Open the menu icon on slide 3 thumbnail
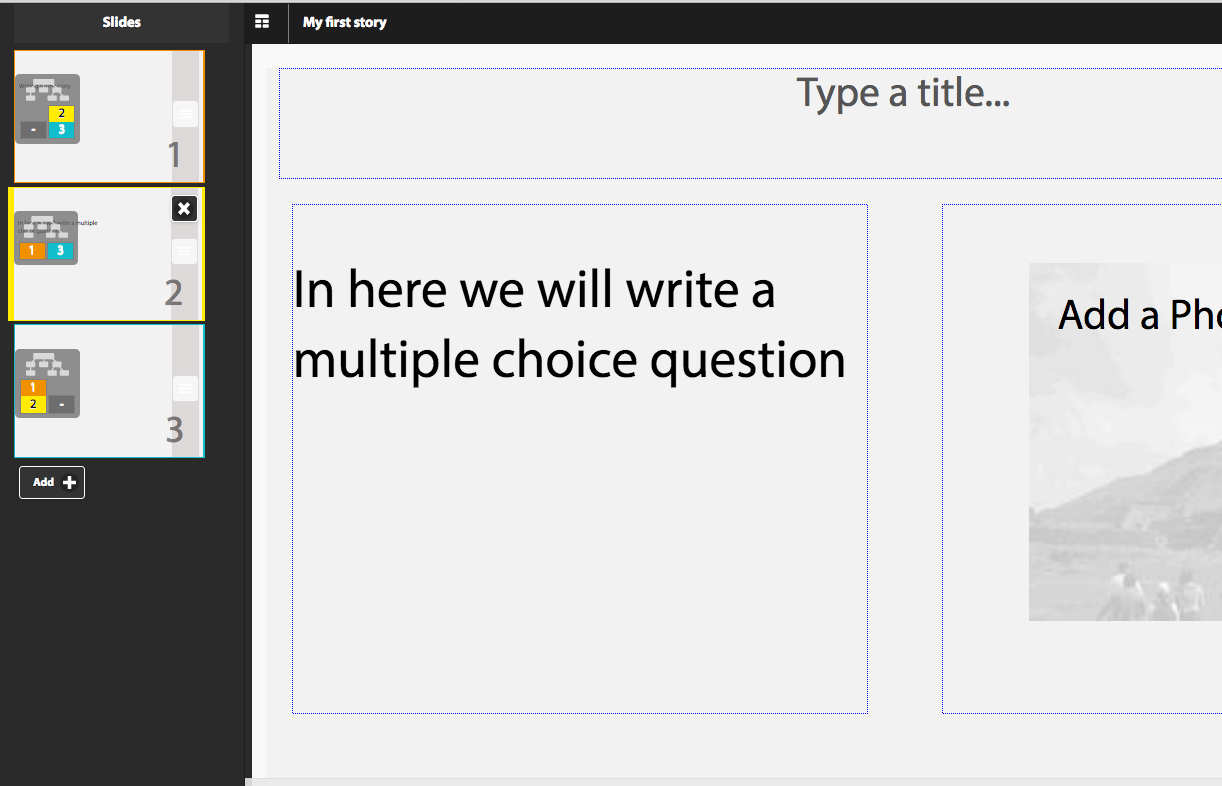The image size is (1222, 786). point(185,387)
